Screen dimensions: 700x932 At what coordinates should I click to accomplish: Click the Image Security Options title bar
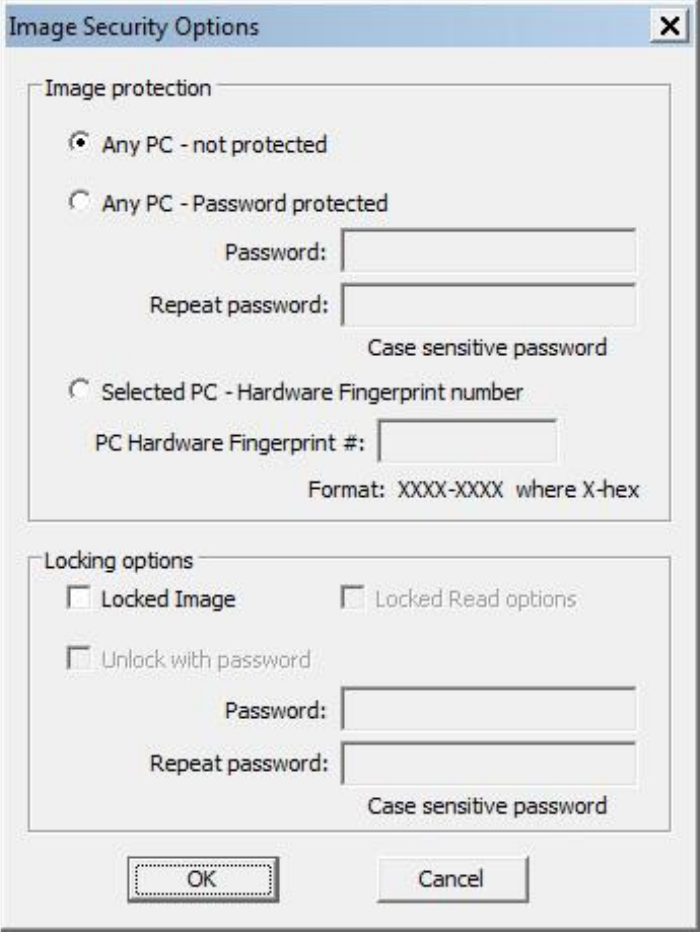click(x=300, y=27)
